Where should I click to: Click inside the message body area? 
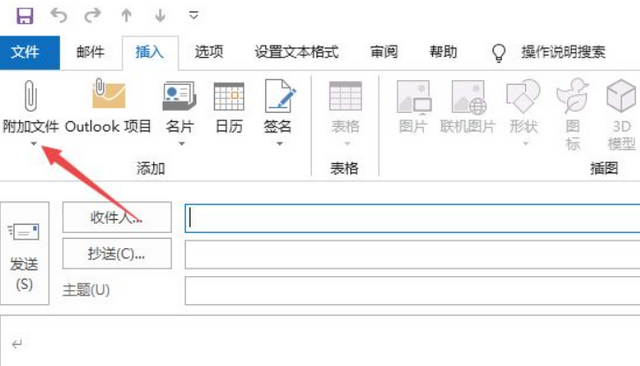(x=320, y=341)
